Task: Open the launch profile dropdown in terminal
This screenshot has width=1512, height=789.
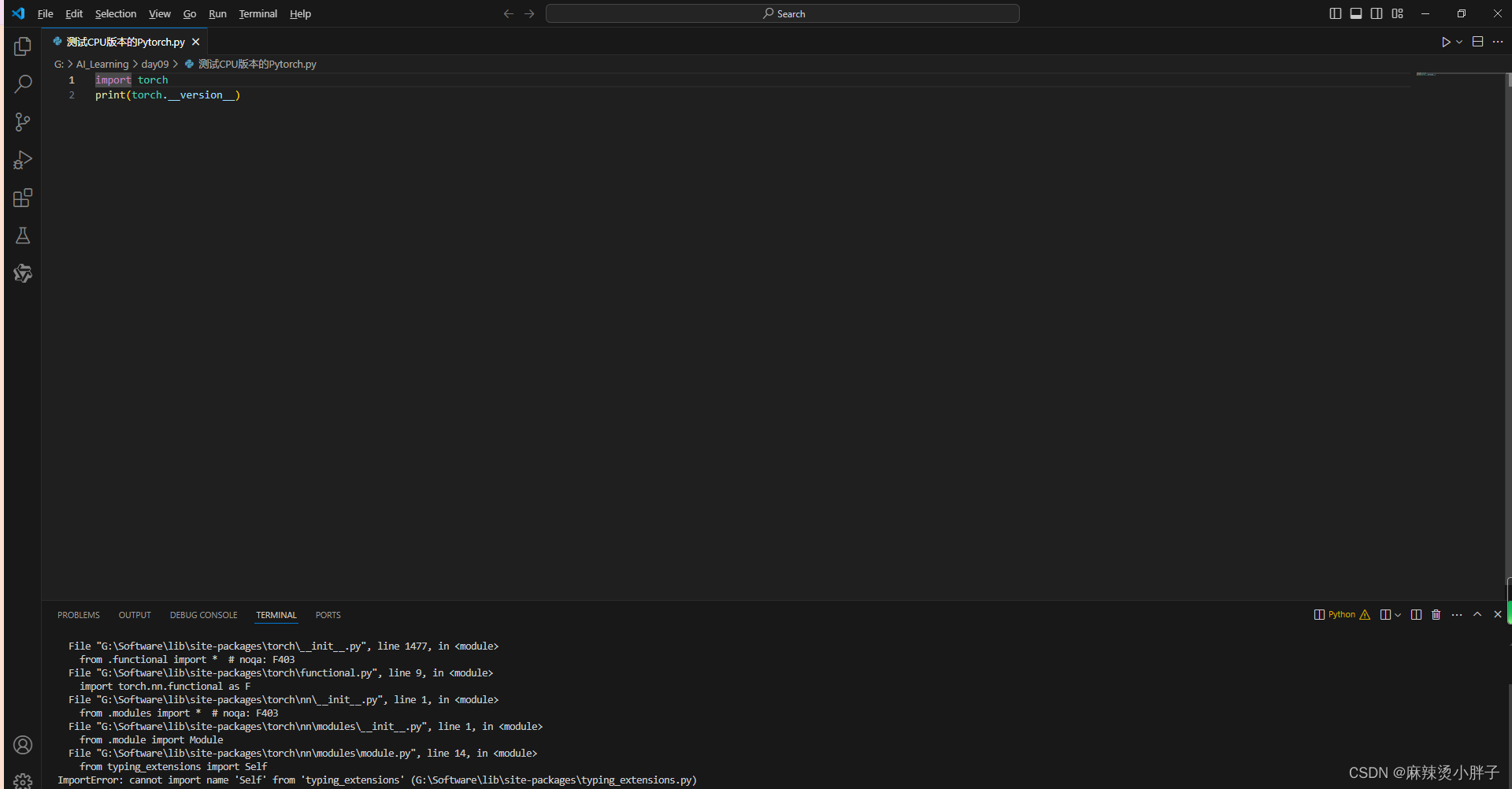Action: (x=1397, y=614)
